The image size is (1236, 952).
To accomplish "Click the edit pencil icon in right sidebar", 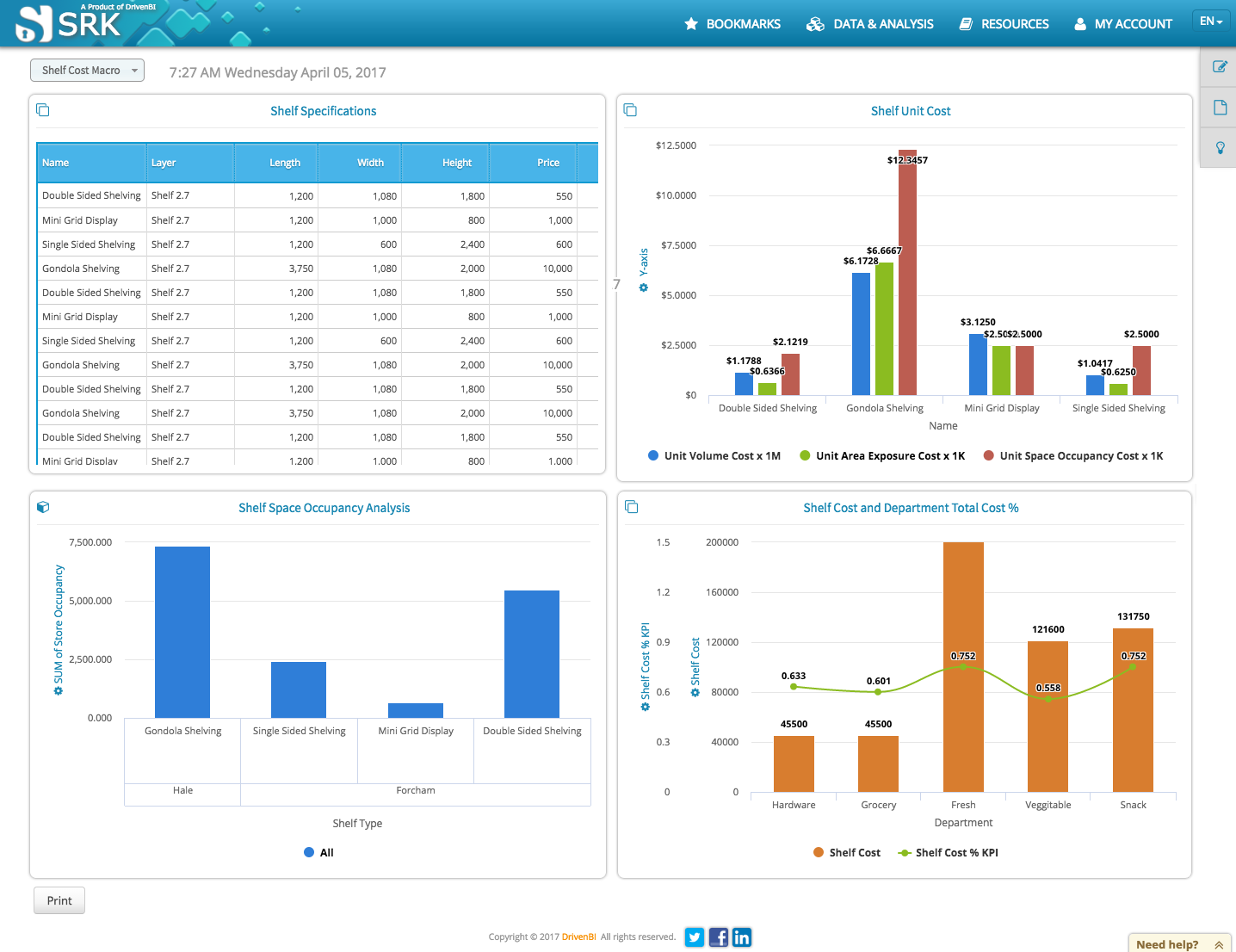I will point(1220,66).
